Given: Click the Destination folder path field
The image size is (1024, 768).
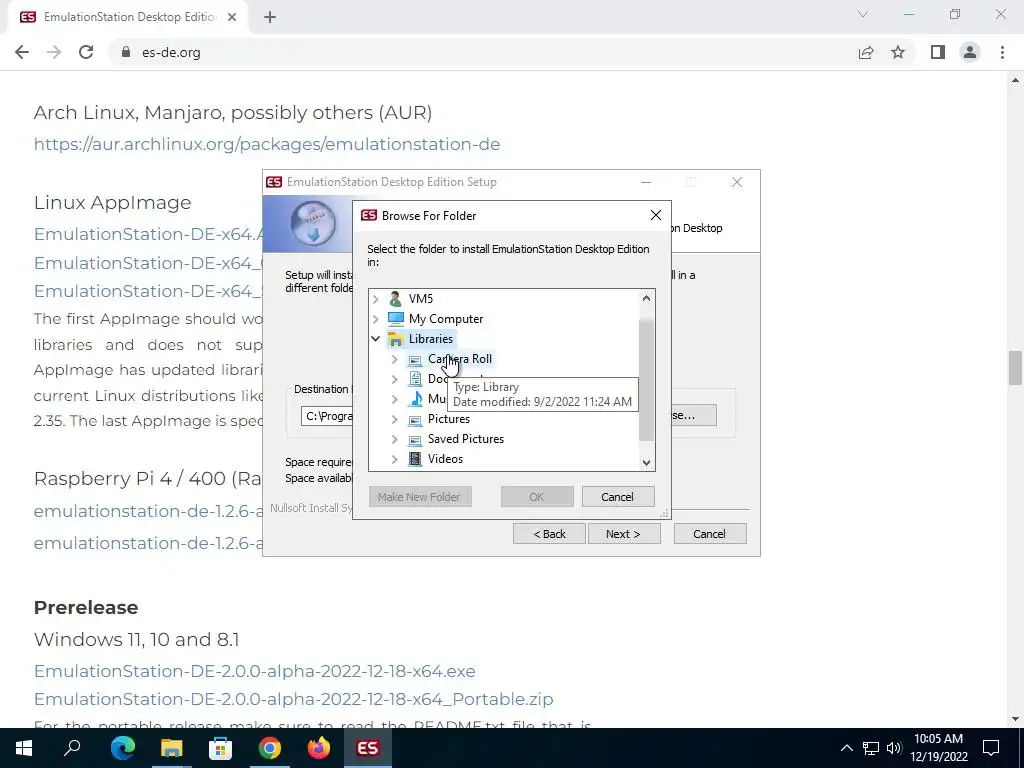Looking at the screenshot, I should point(327,416).
